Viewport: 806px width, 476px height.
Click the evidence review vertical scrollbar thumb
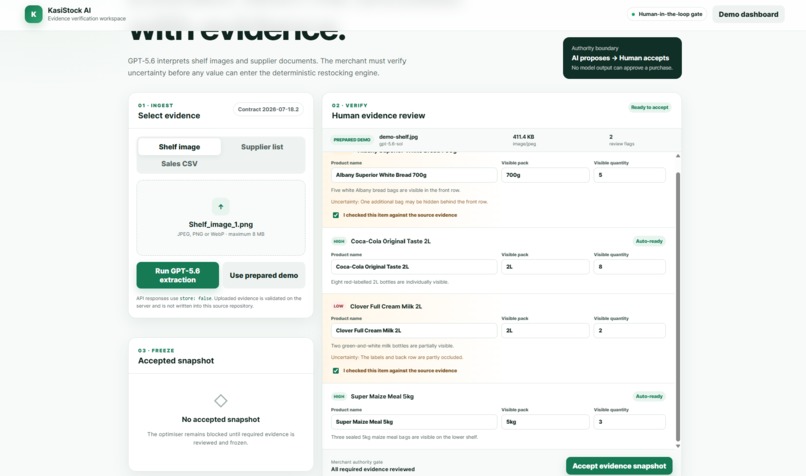click(677, 306)
